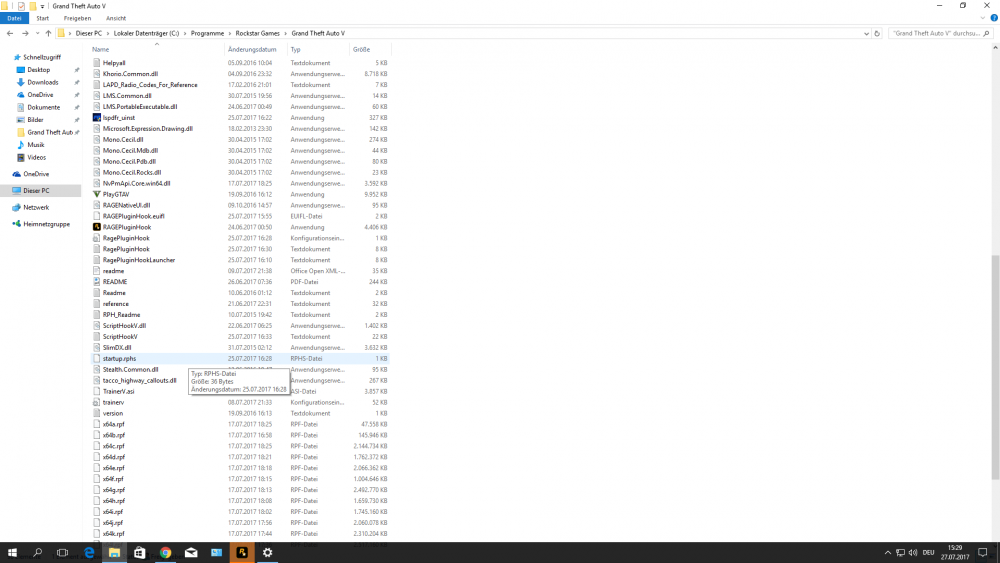
Task: Show hidden system tray icons
Action: [x=887, y=553]
